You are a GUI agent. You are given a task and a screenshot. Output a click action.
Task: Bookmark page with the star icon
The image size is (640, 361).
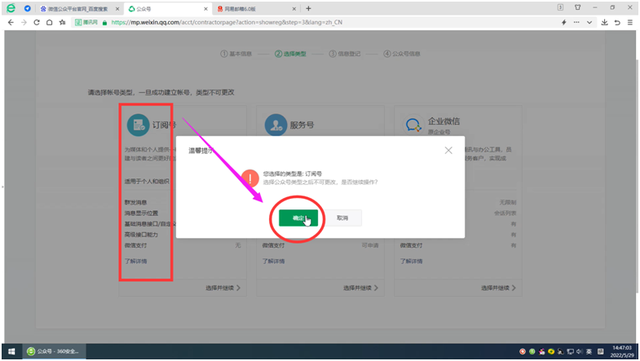pos(62,22)
